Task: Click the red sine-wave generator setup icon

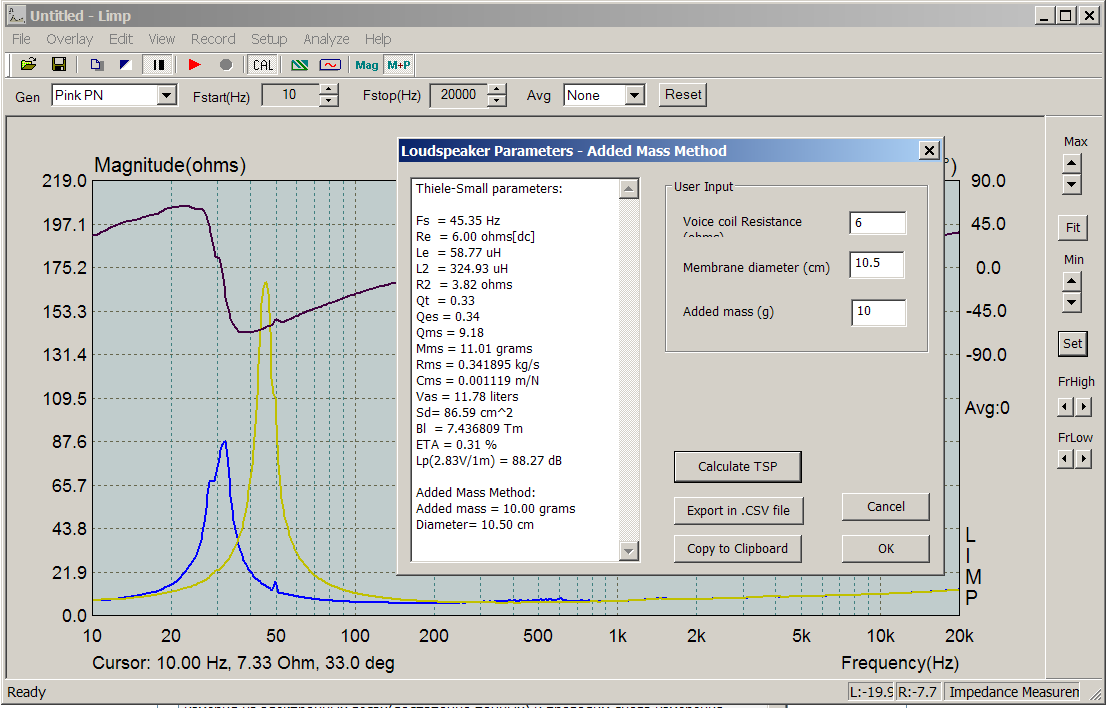Action: click(x=330, y=65)
